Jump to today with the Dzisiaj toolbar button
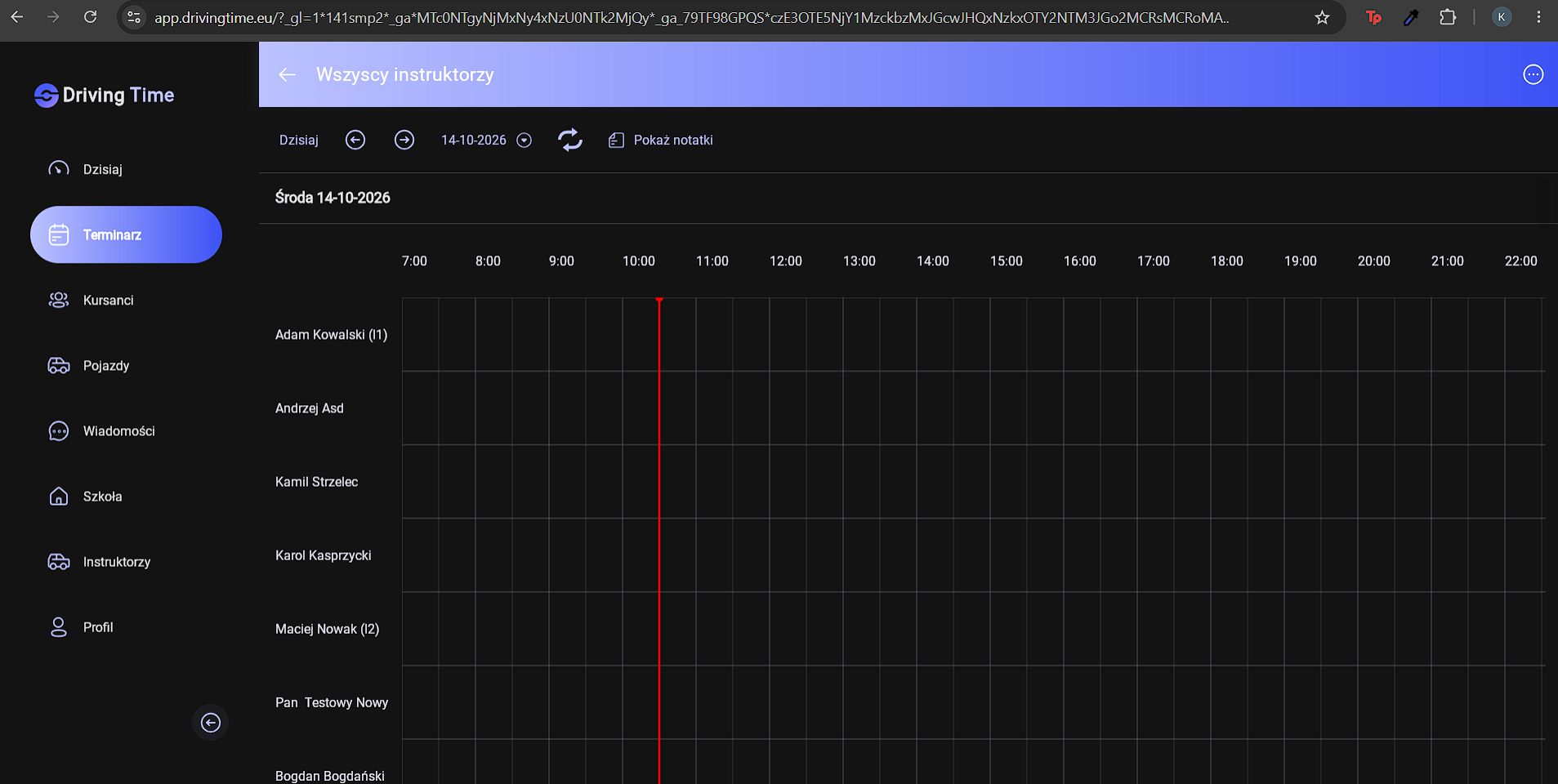 click(299, 140)
